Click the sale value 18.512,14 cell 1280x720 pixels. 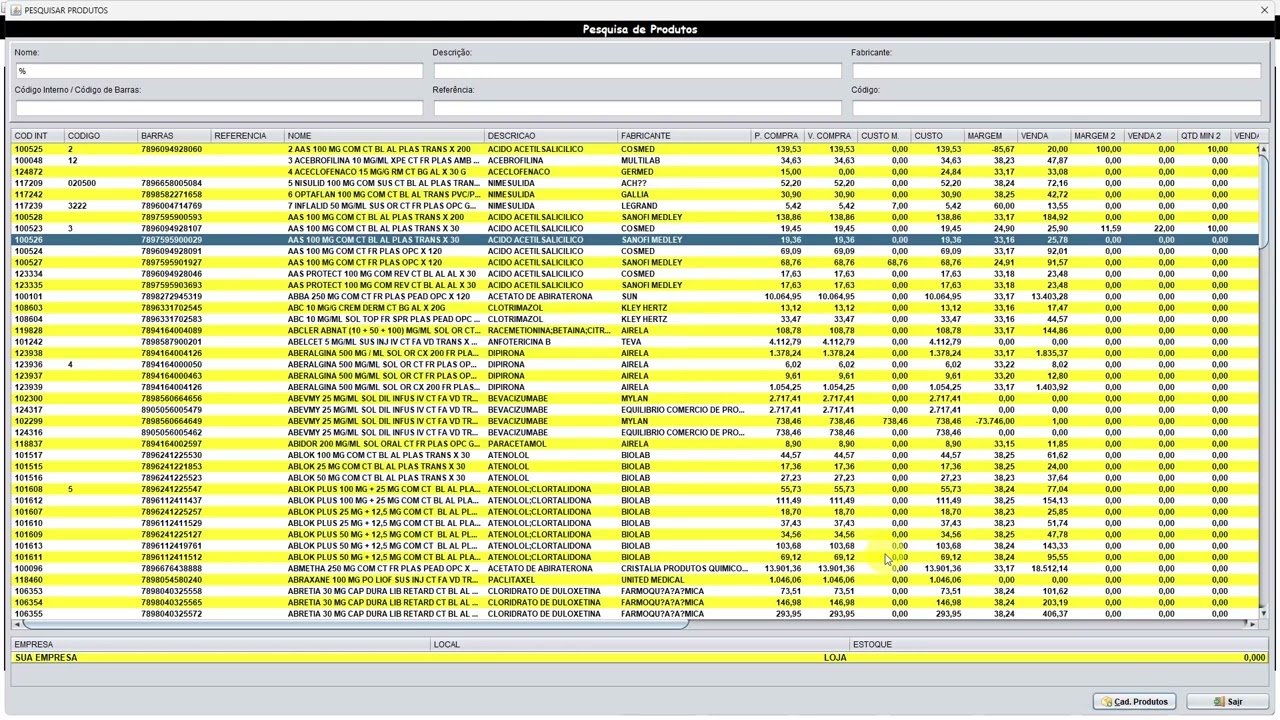[x=1044, y=568]
